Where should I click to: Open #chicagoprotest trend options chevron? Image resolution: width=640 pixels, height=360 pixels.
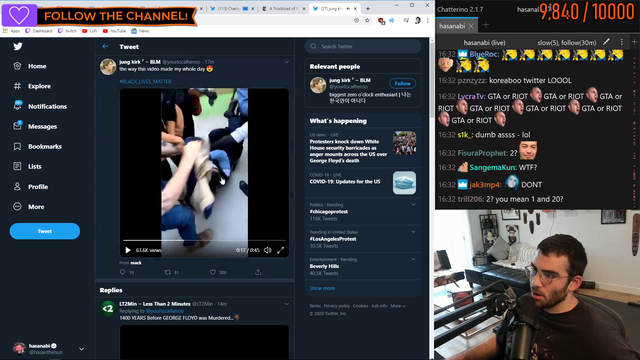413,204
